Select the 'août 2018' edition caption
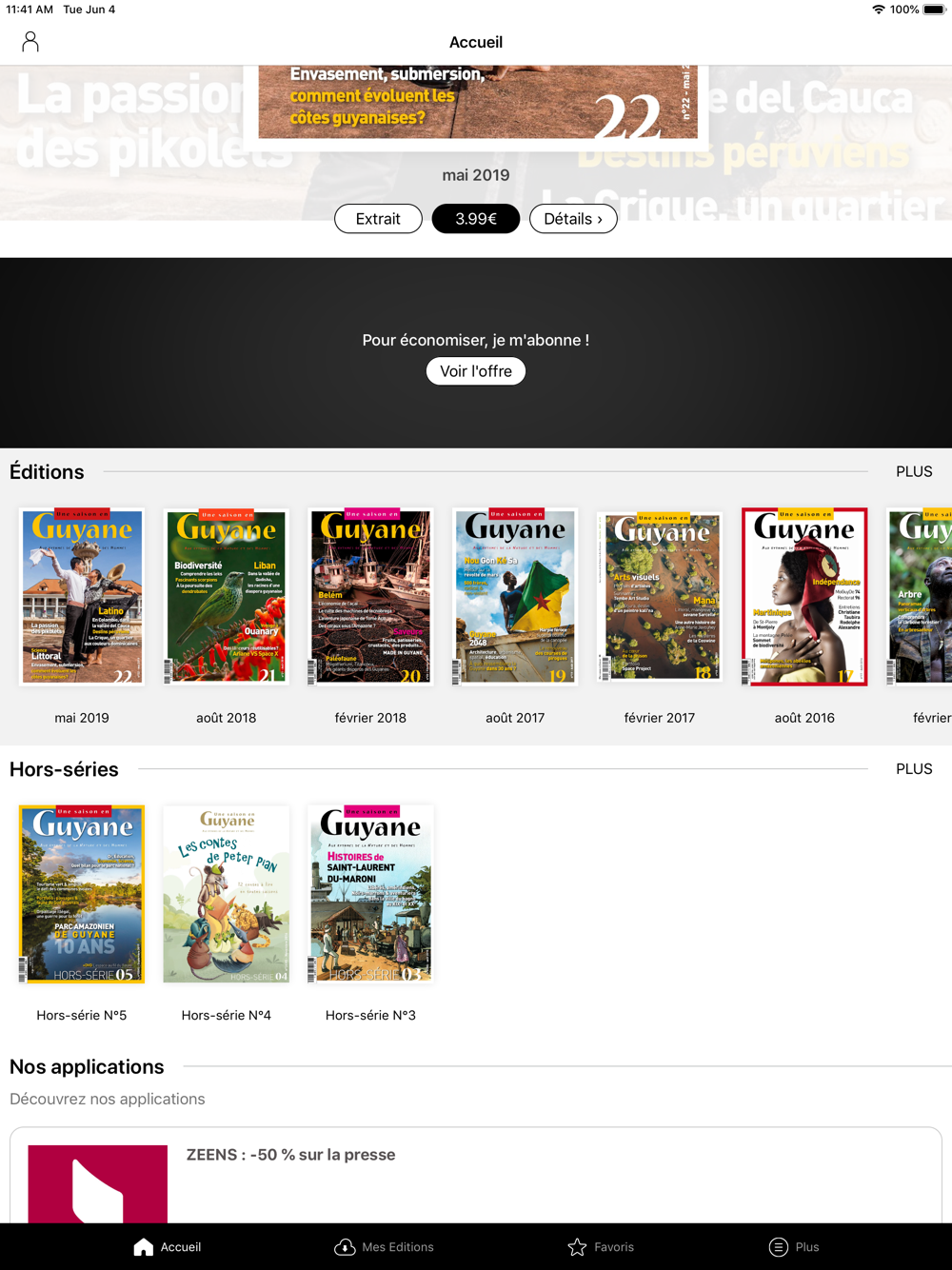952x1270 pixels. coord(227,718)
